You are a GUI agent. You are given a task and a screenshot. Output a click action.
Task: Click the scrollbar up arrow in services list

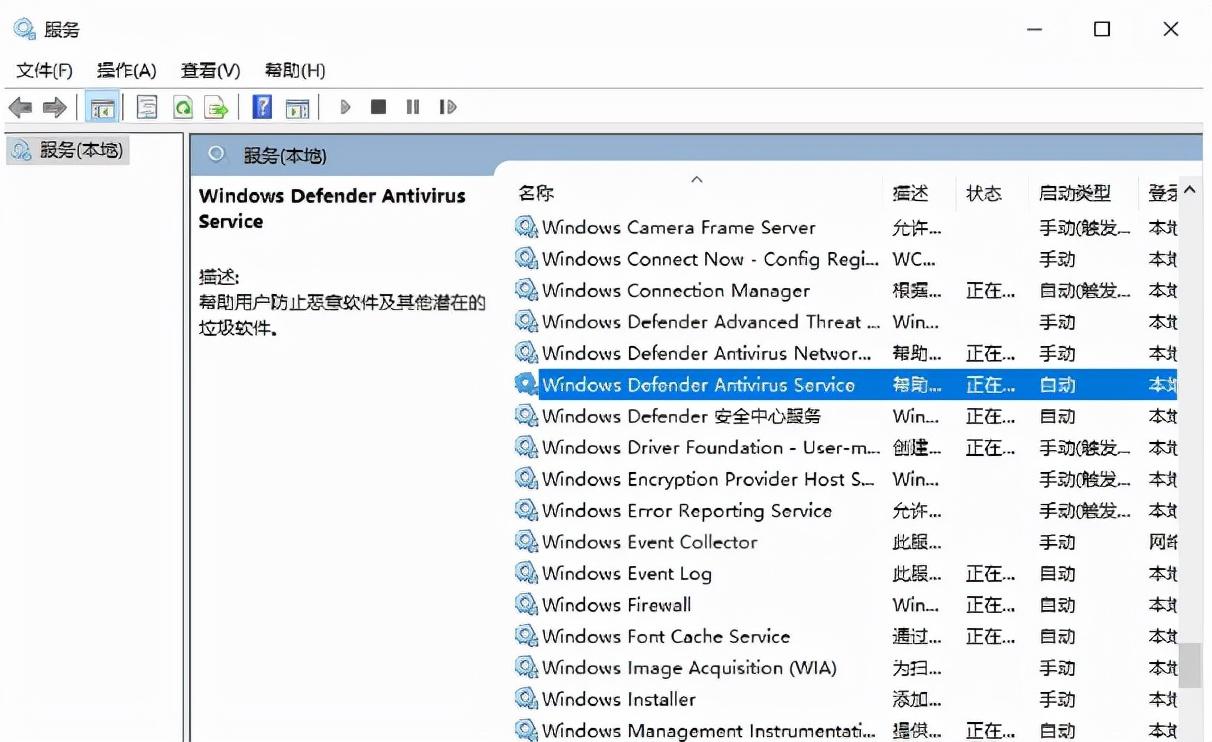[1189, 190]
